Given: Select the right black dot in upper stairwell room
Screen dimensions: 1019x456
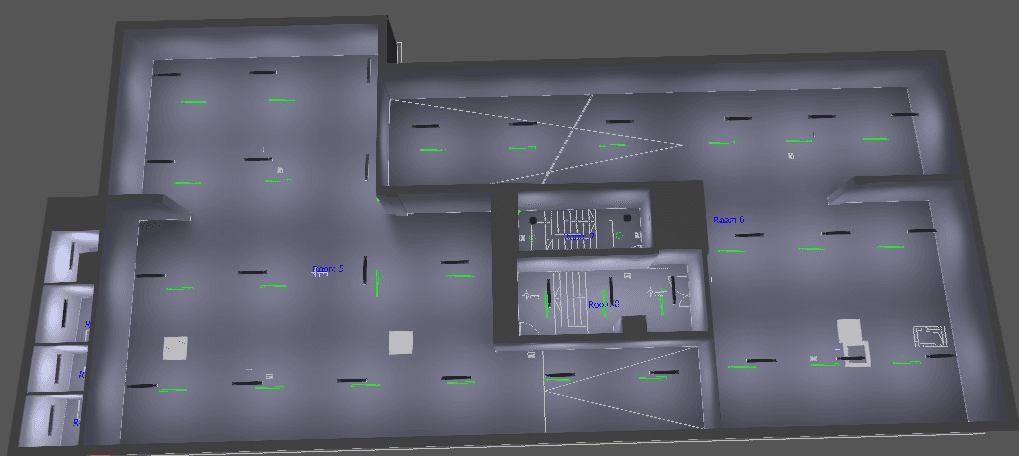Looking at the screenshot, I should 627,217.
